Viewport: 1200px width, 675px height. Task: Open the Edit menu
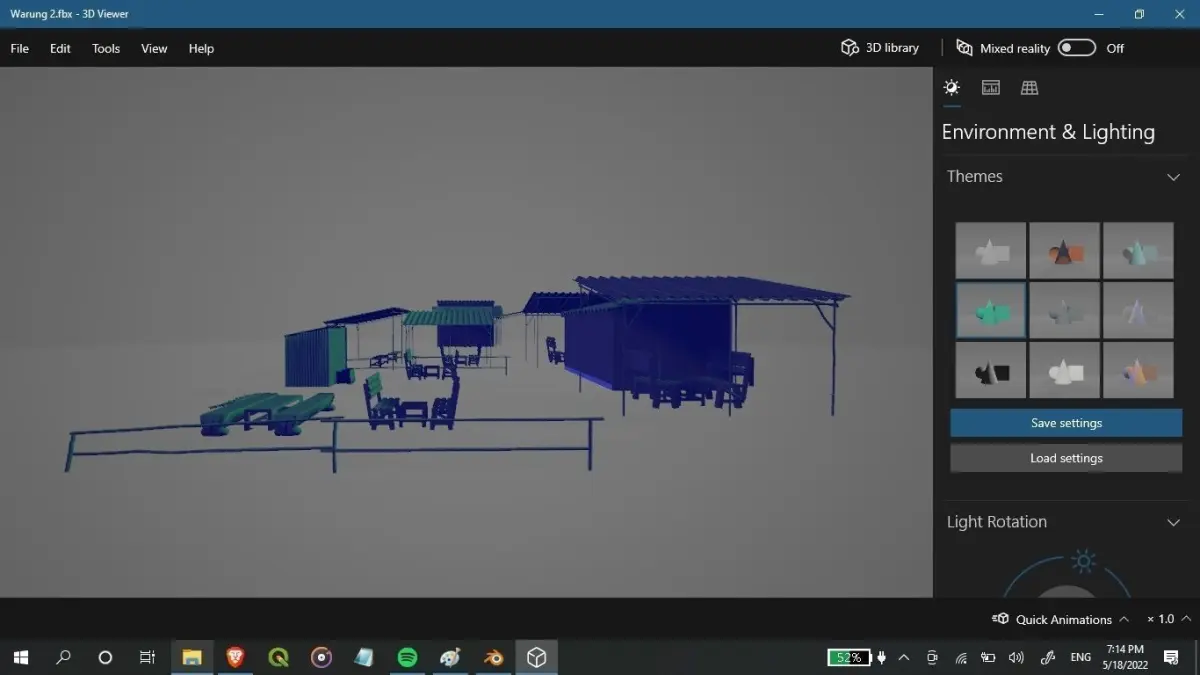pyautogui.click(x=60, y=48)
